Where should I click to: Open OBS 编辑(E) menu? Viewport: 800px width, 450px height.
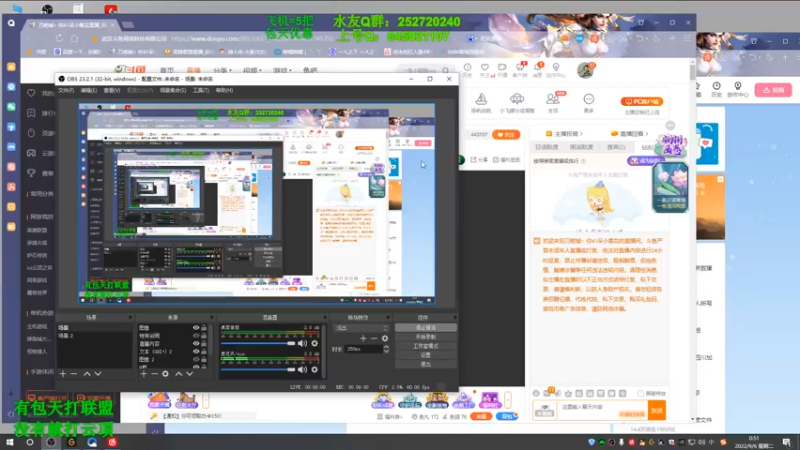pyautogui.click(x=88, y=90)
